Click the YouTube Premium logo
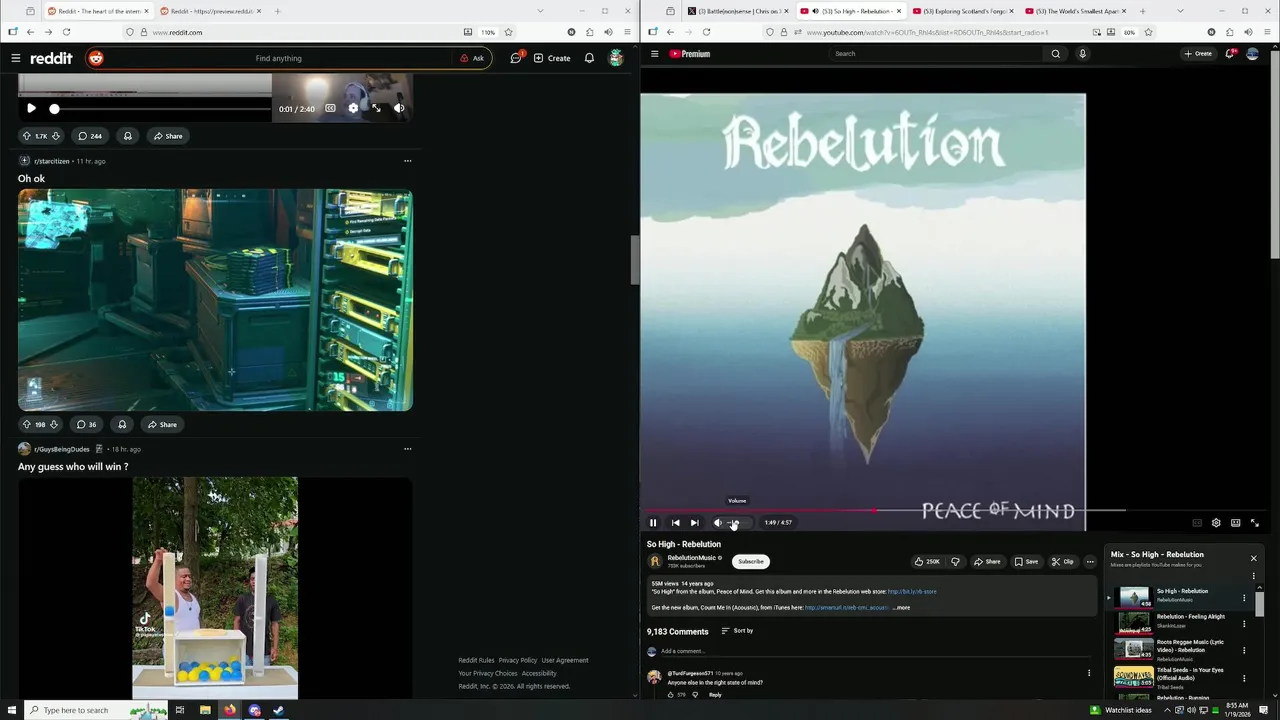The width and height of the screenshot is (1280, 720). pyautogui.click(x=690, y=54)
